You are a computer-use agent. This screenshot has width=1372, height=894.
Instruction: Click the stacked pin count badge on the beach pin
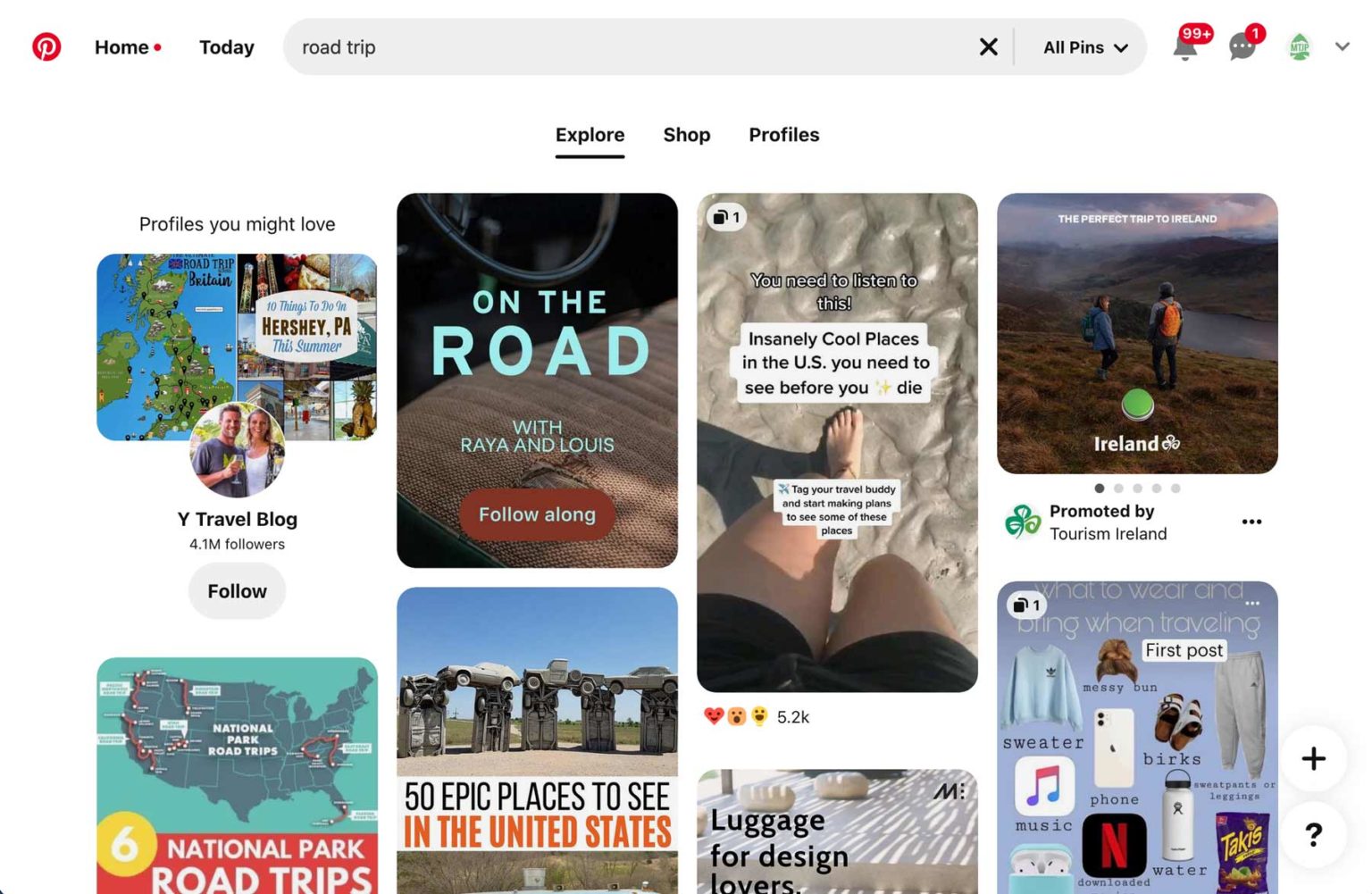[x=725, y=217]
